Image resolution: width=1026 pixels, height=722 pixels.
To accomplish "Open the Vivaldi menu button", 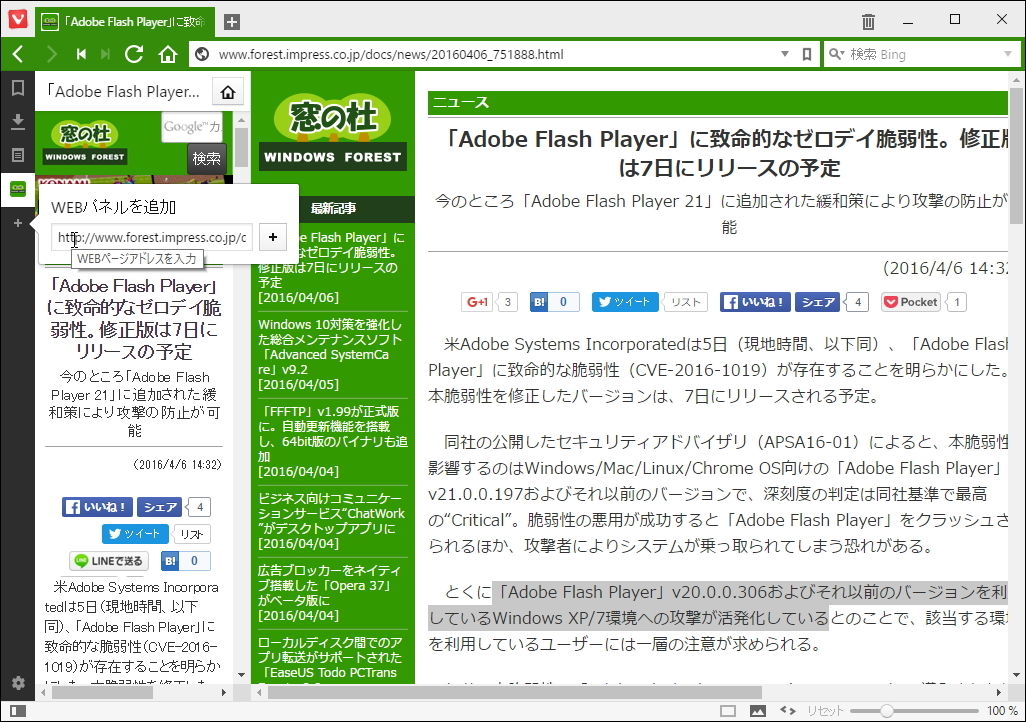I will coord(16,21).
